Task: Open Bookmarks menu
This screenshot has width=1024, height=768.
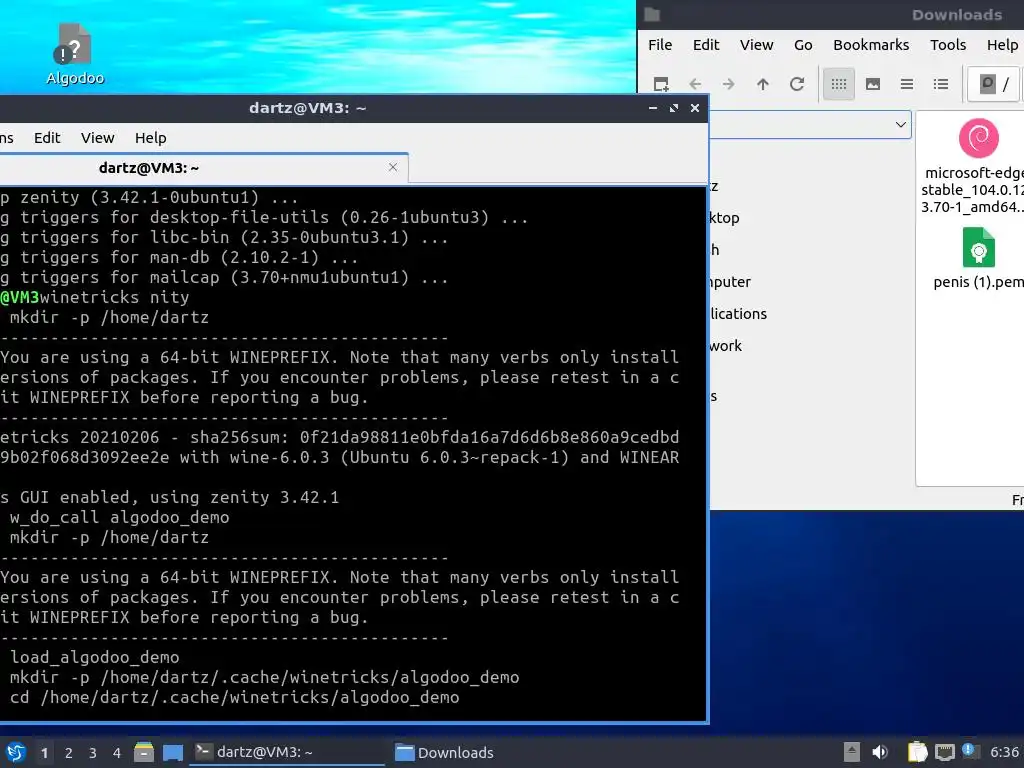Action: 871,45
